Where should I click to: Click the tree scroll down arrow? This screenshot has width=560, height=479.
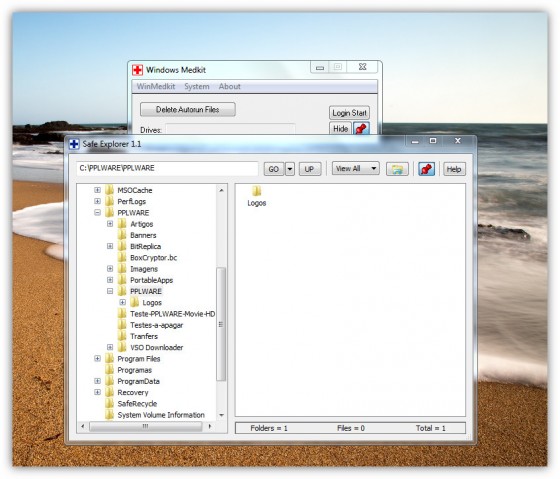pyautogui.click(x=221, y=415)
